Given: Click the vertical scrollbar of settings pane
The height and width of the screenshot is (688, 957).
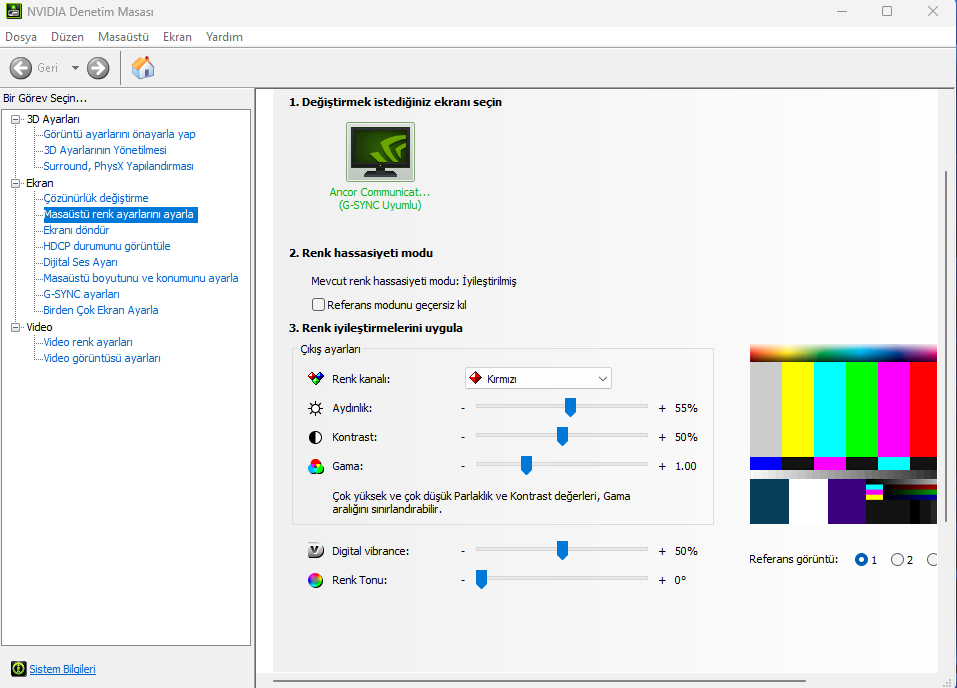Looking at the screenshot, I should pyautogui.click(x=946, y=347).
